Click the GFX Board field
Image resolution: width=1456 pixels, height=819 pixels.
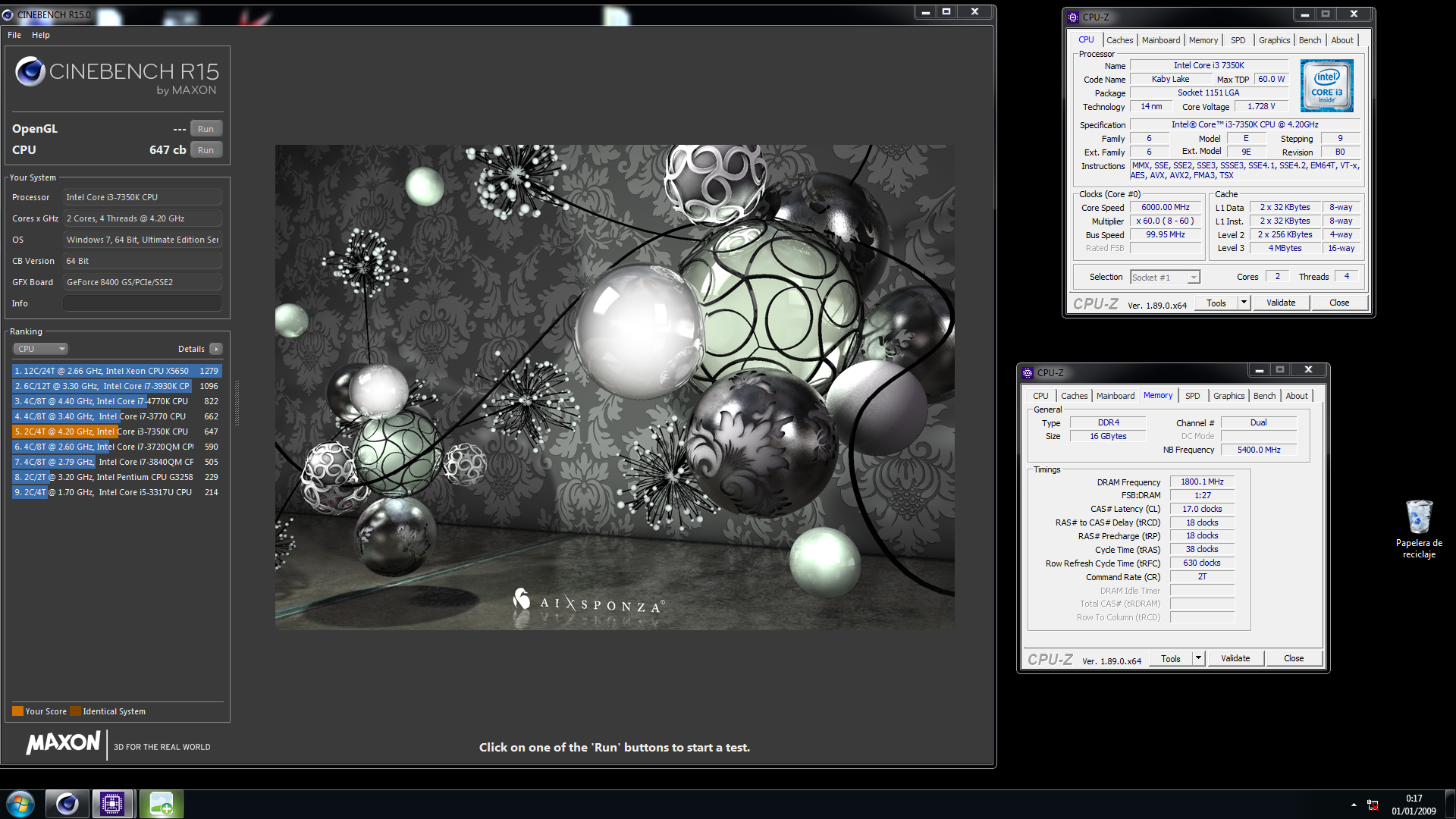point(143,282)
